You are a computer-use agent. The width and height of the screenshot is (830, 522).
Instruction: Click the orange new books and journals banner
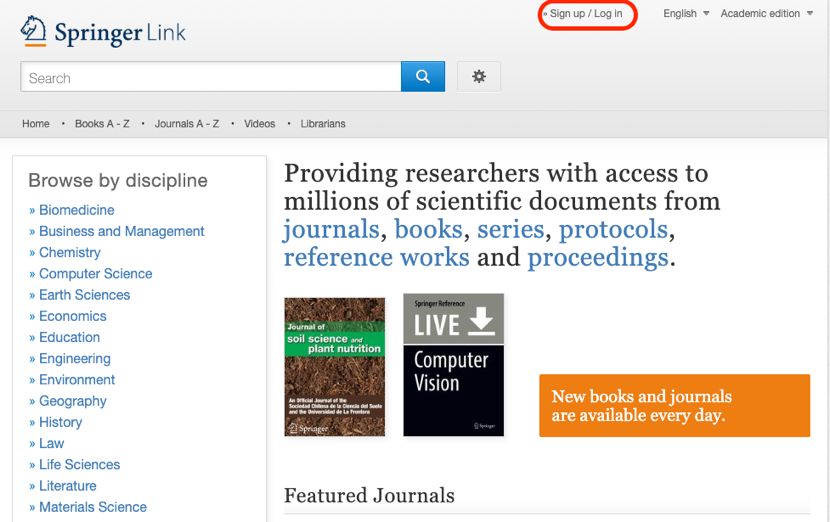(x=674, y=406)
